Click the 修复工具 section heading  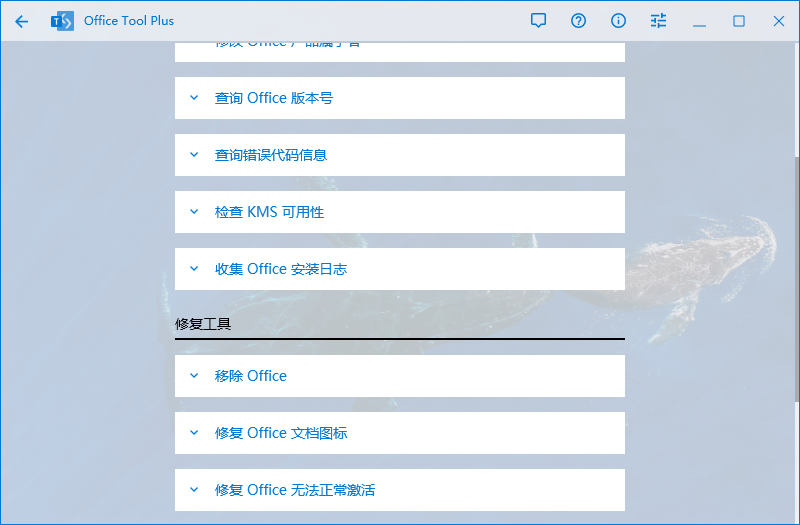coord(203,324)
